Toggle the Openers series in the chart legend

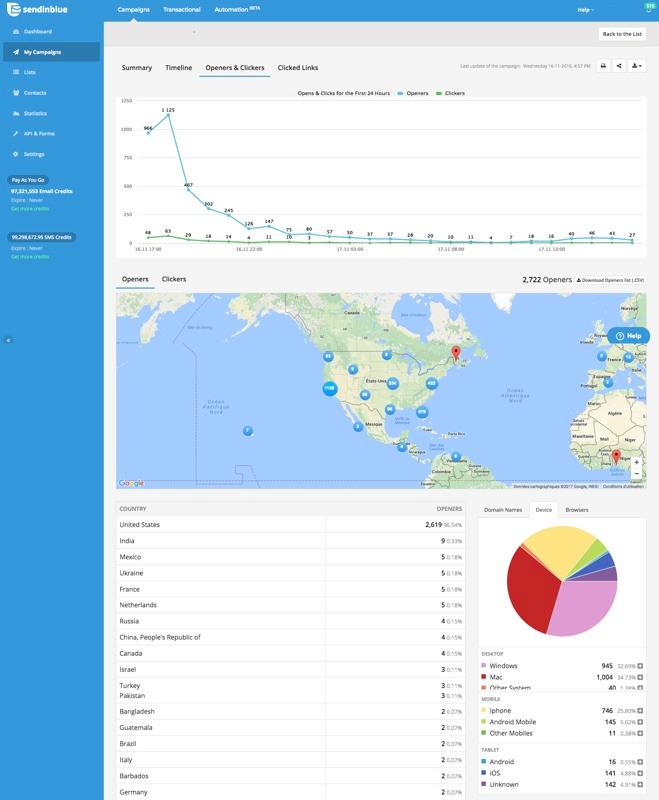415,93
